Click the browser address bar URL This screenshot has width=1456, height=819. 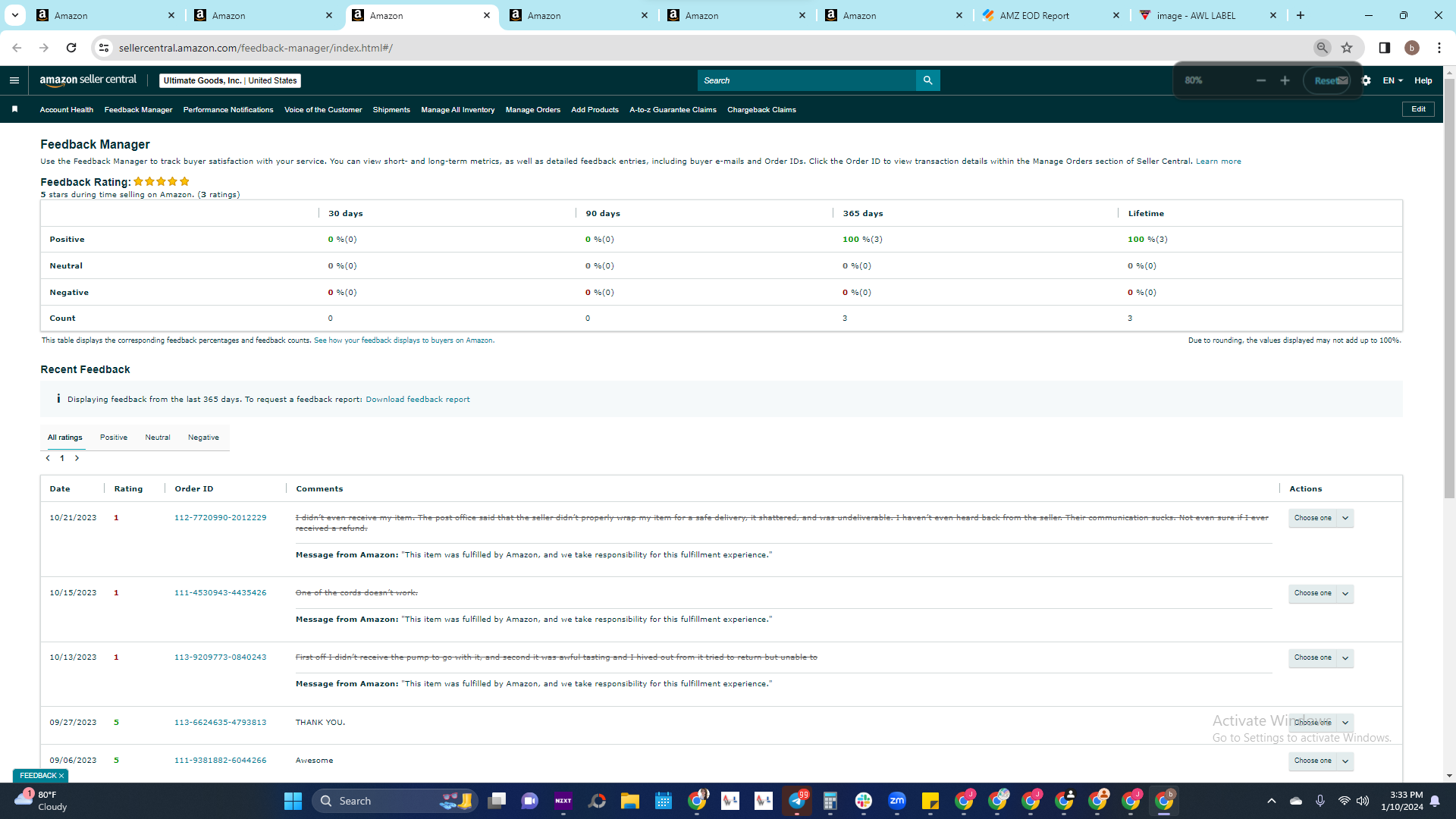point(256,48)
